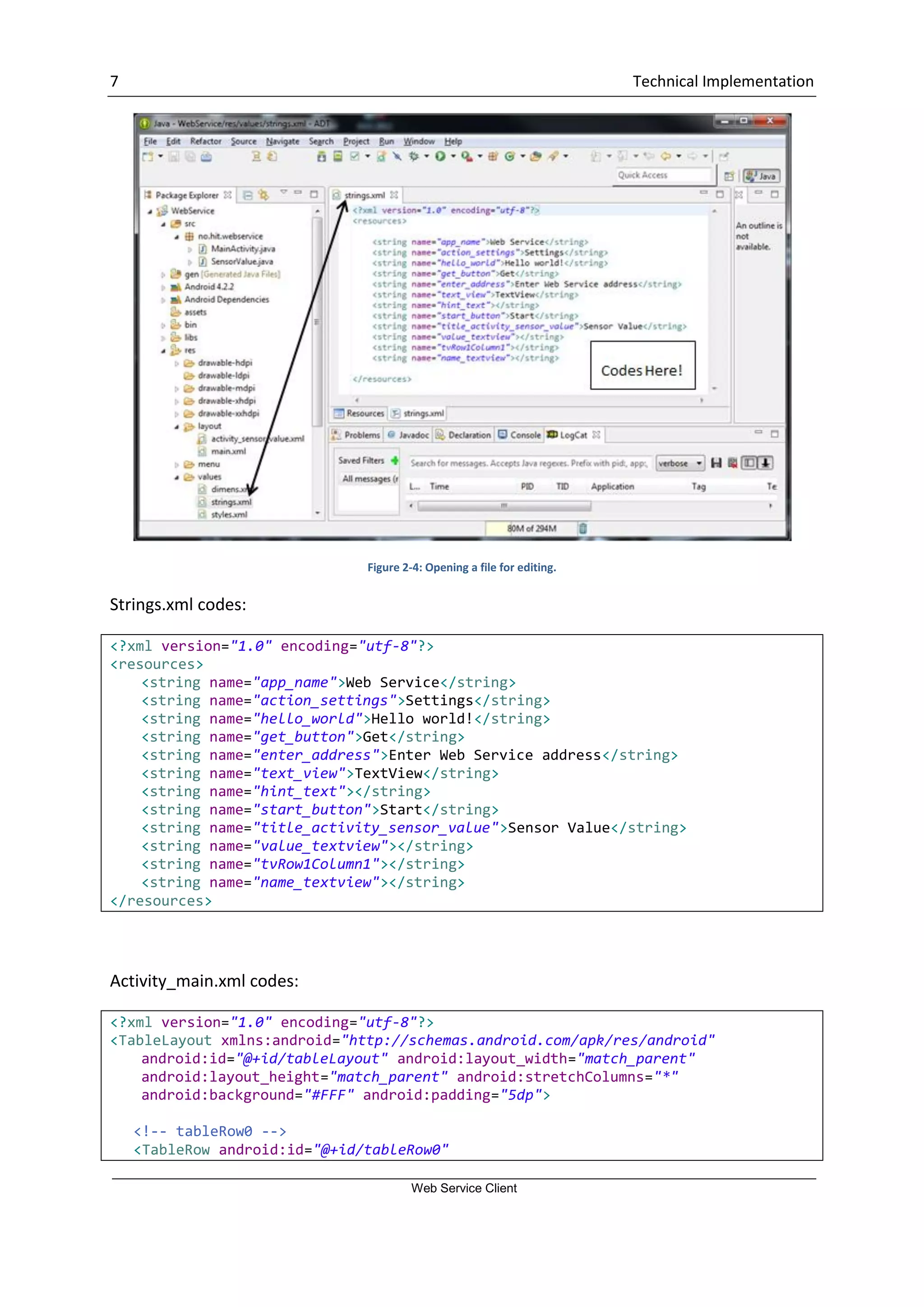Open MainActivity.java in Package Explorer
This screenshot has width=924, height=1307.
click(x=243, y=249)
